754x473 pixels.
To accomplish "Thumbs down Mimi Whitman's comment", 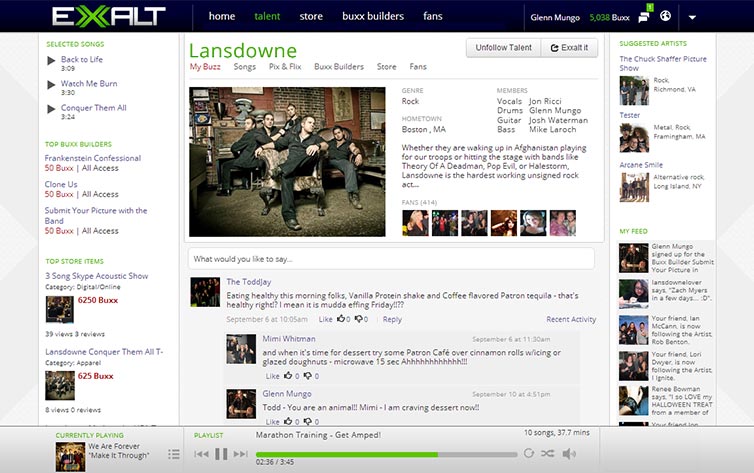I will pos(307,376).
